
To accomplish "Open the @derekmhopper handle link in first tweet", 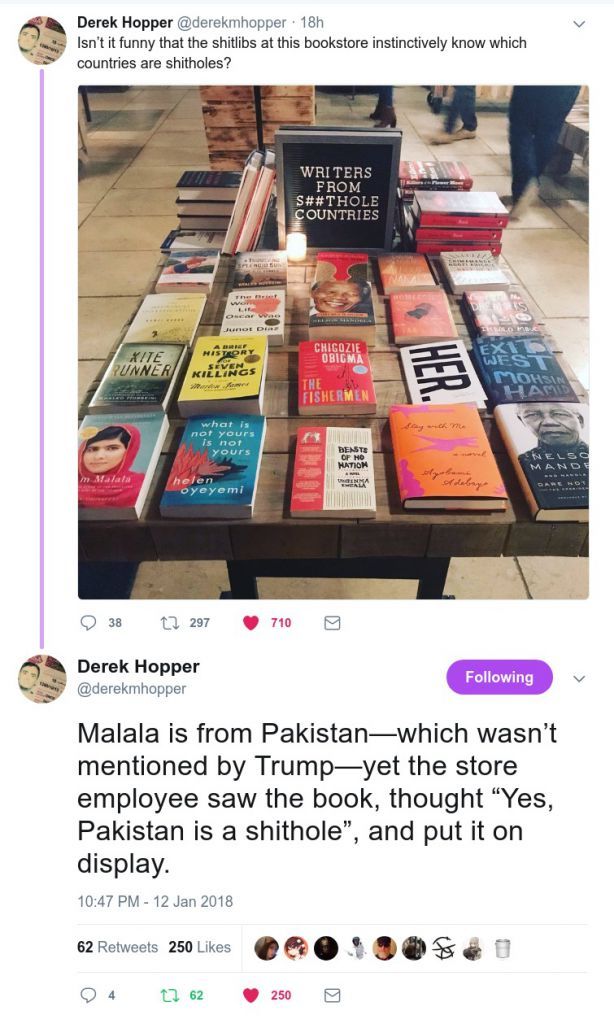I will coord(232,22).
